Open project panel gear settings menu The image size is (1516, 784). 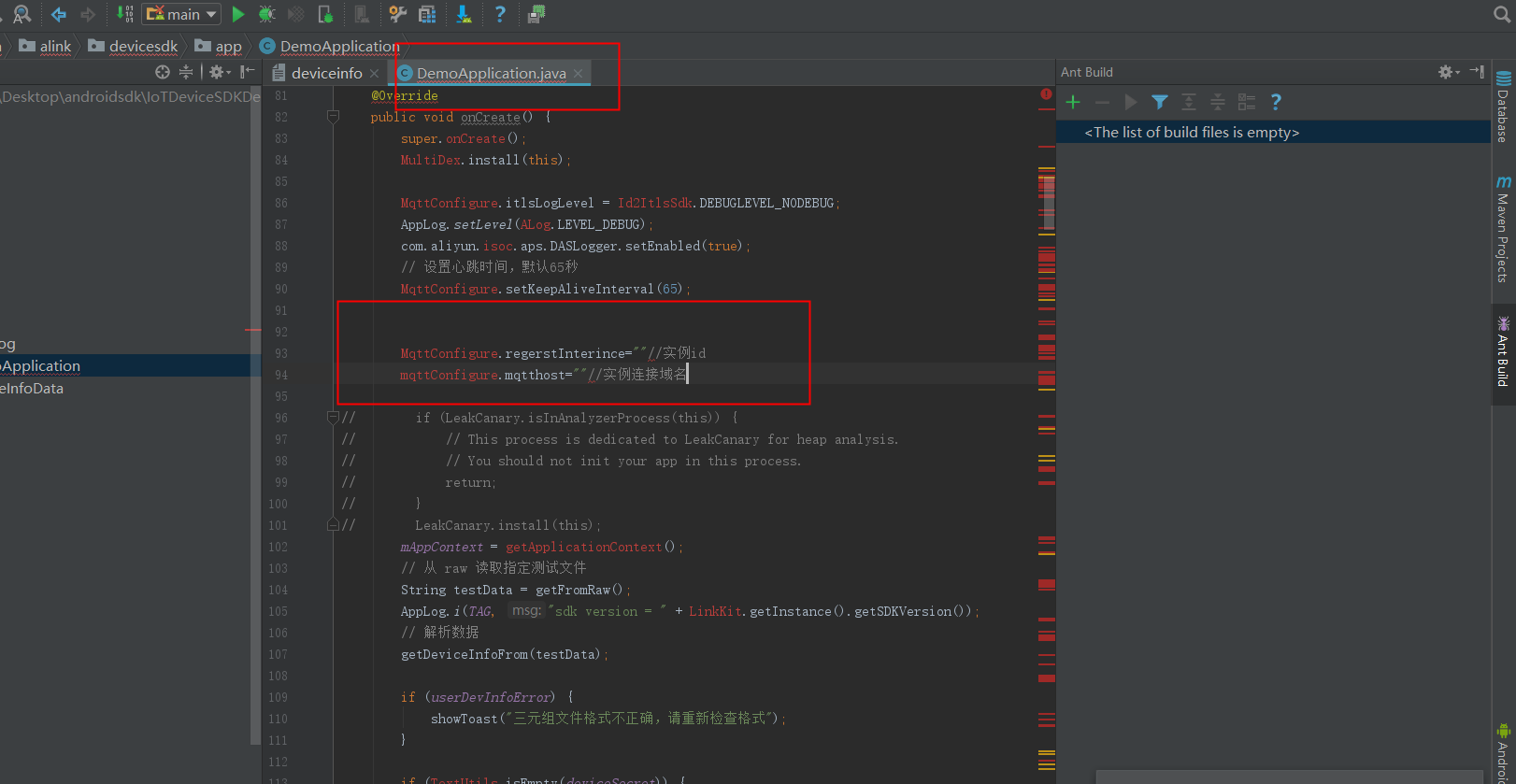pos(219,72)
